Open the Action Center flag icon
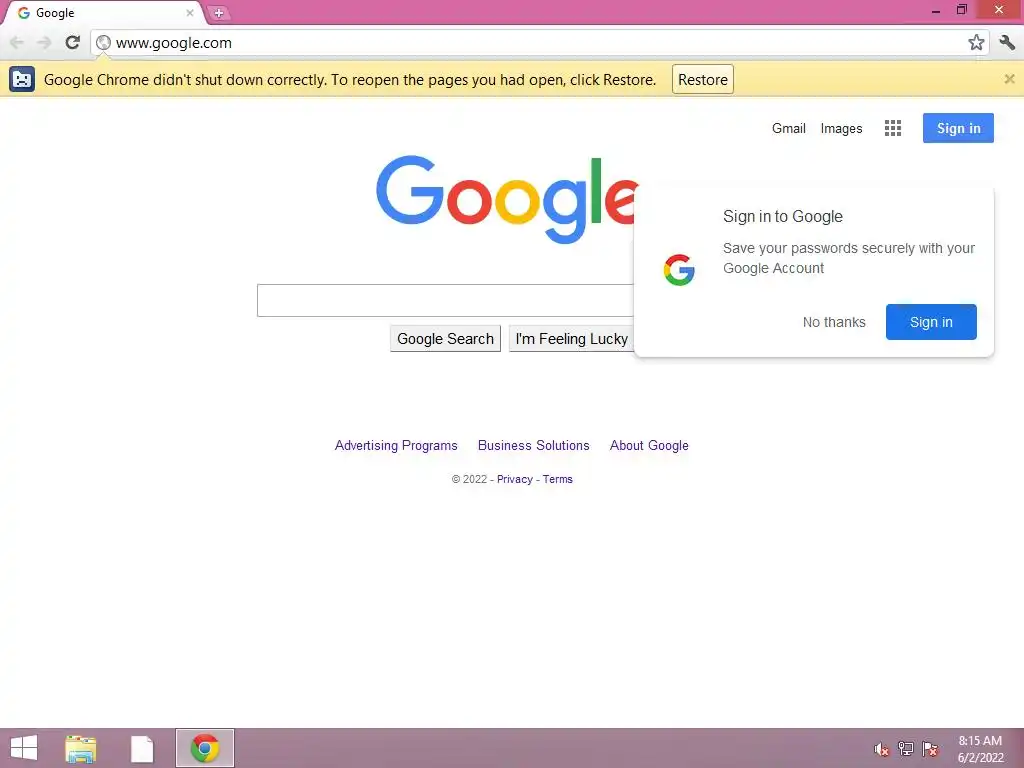 (930, 748)
